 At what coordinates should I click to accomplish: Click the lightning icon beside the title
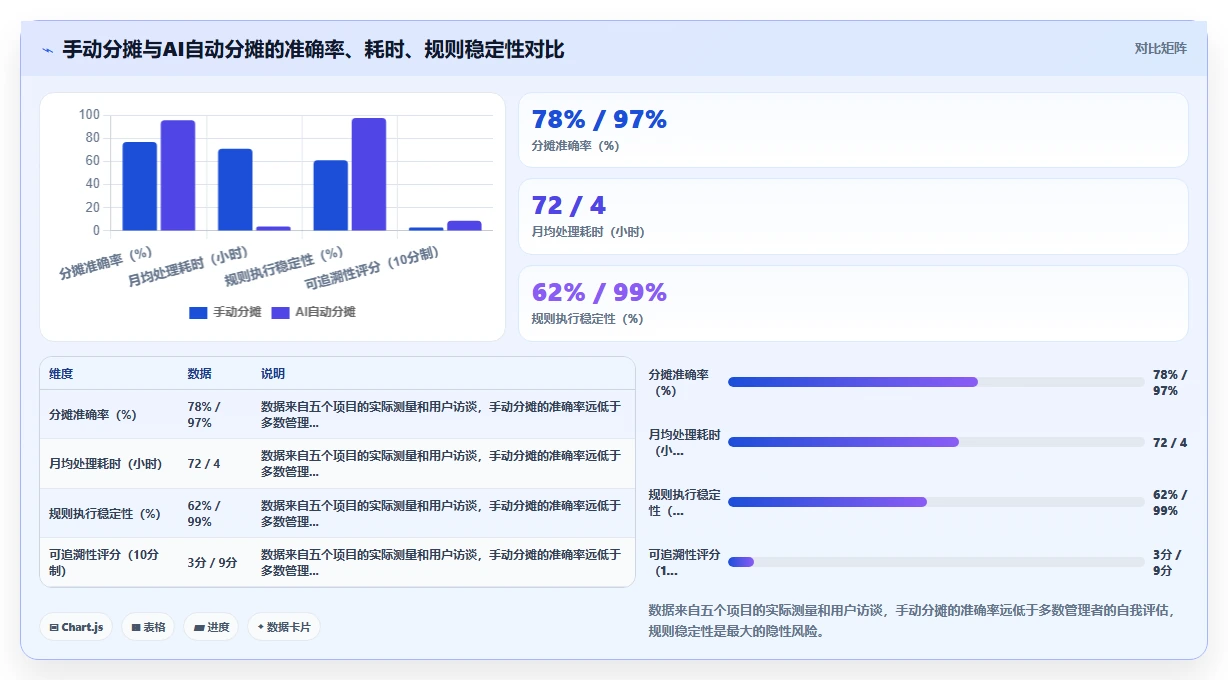pos(47,49)
